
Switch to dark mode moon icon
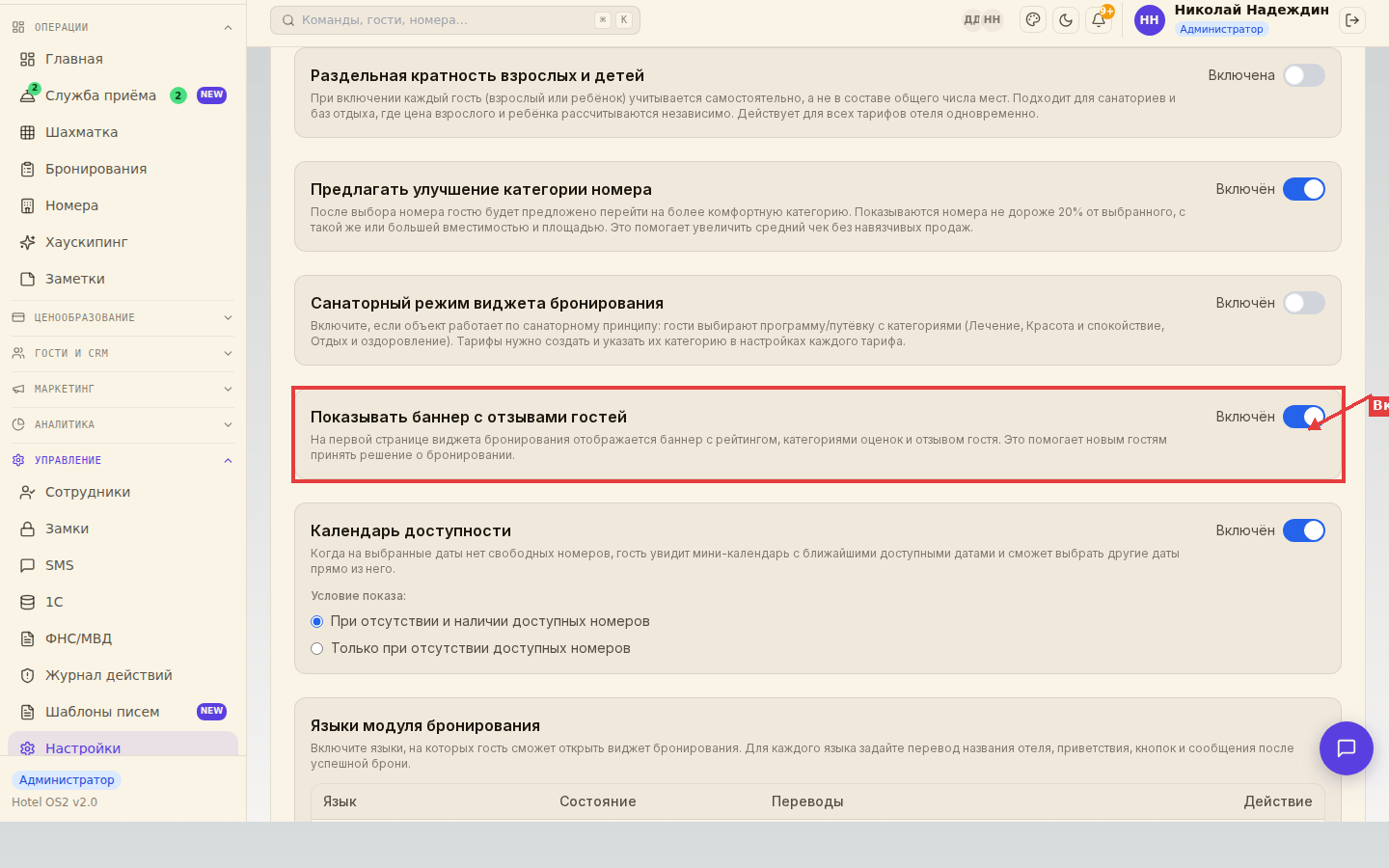[1066, 20]
